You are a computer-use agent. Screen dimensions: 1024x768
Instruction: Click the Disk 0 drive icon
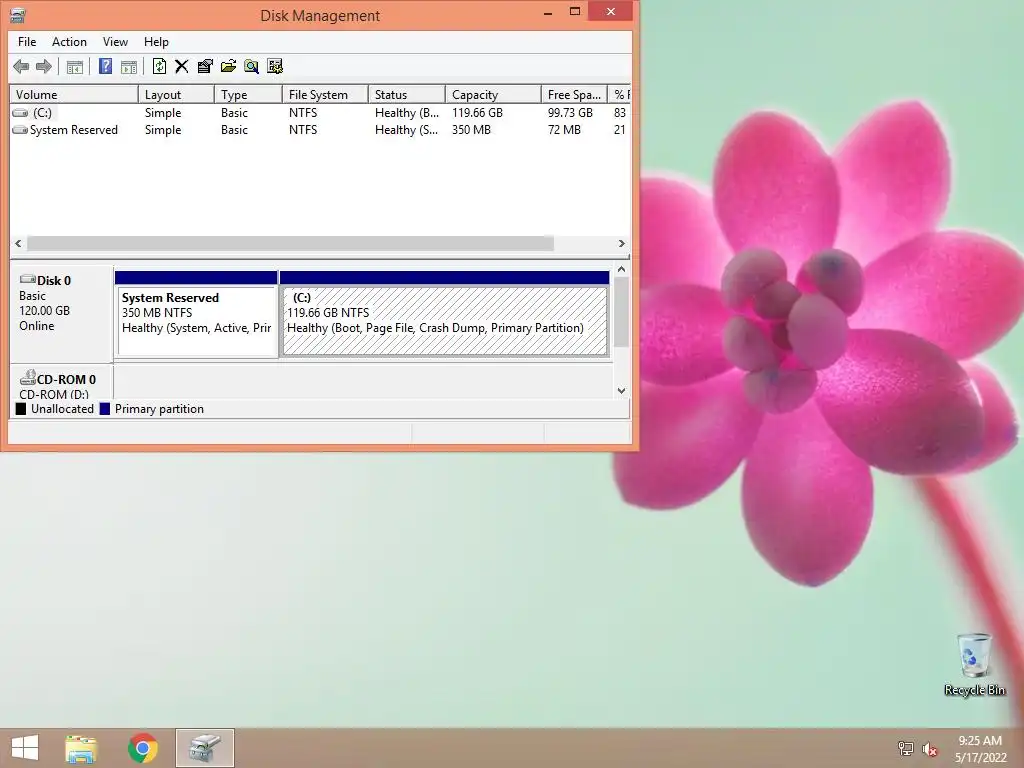tap(27, 280)
